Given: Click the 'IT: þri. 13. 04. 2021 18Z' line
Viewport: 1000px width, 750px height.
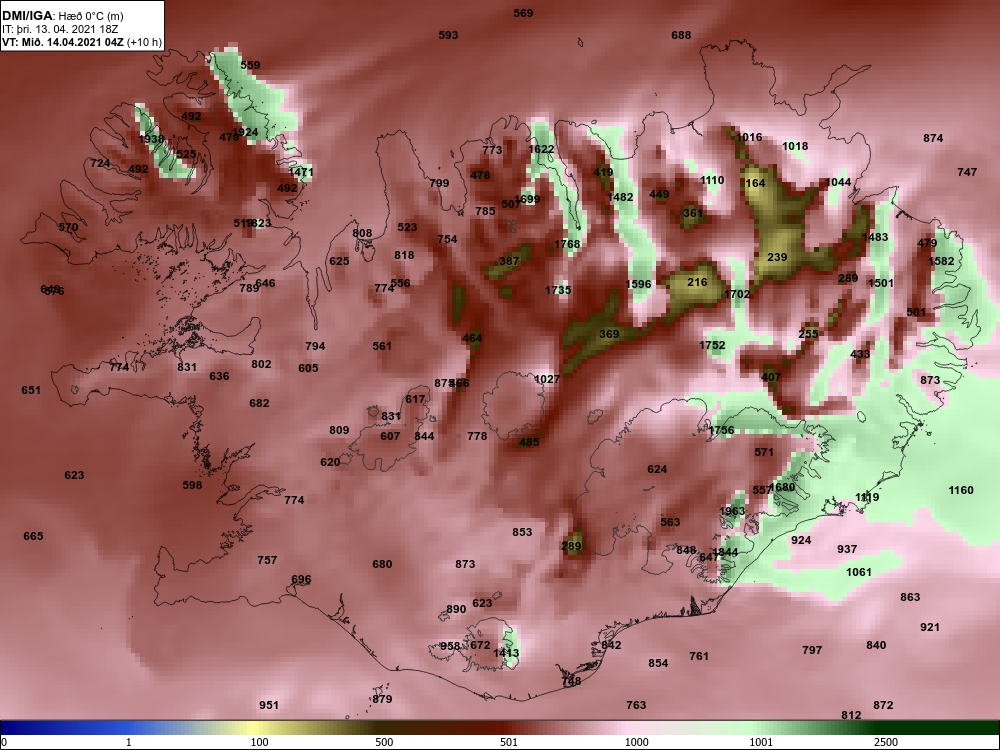Looking at the screenshot, I should (x=59, y=29).
